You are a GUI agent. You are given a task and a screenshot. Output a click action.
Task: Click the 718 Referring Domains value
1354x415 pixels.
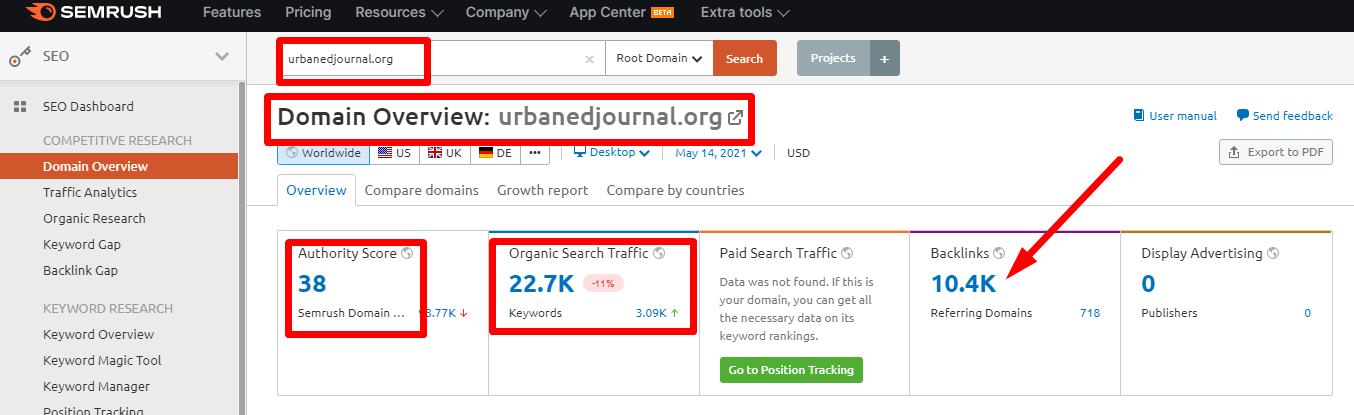coord(1090,313)
